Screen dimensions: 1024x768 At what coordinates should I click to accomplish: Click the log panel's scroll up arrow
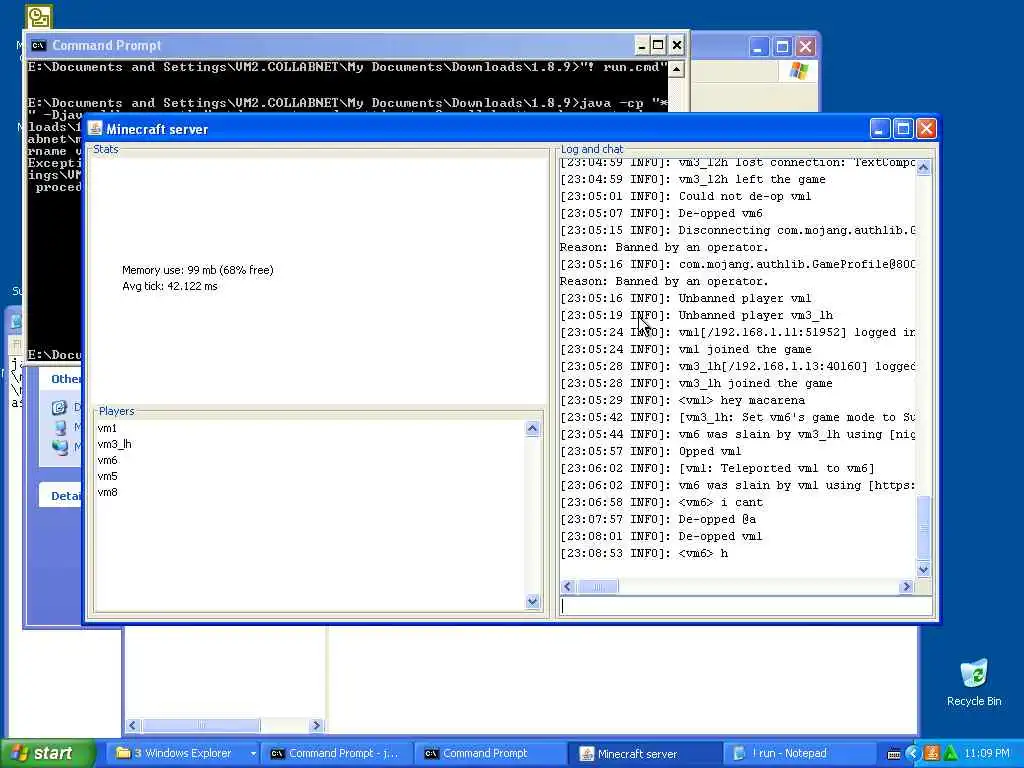coord(923,167)
